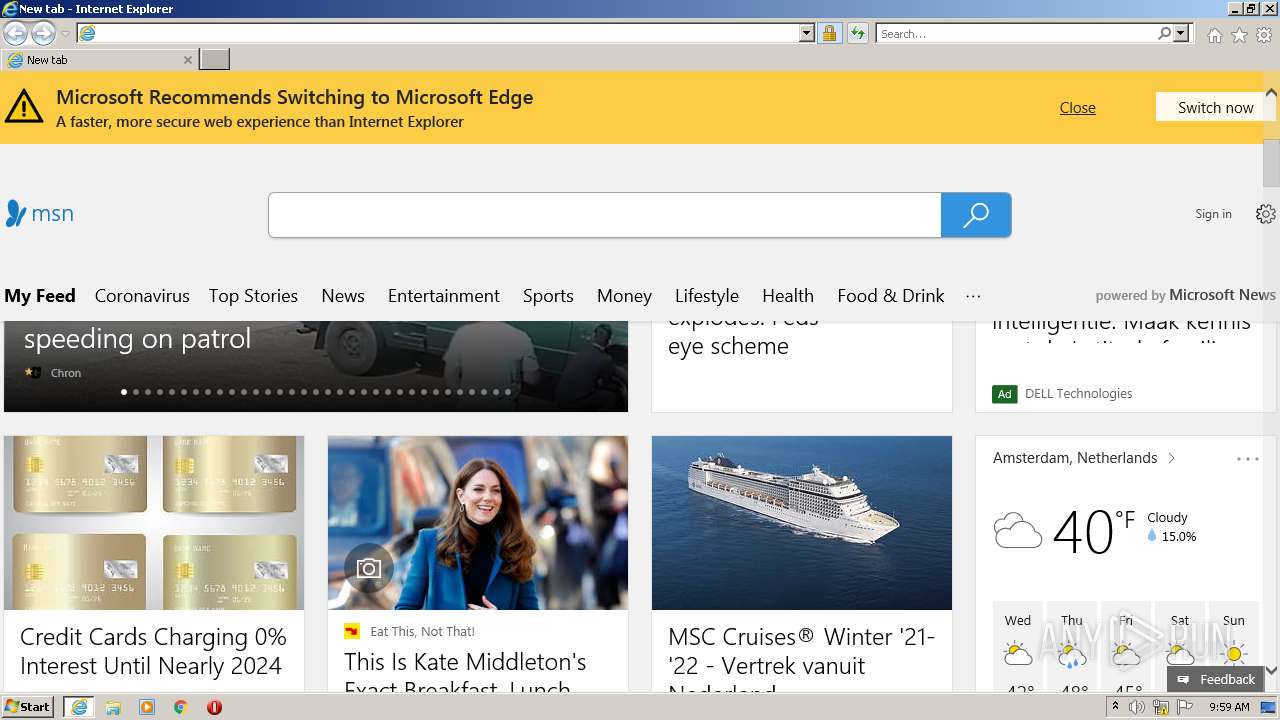Expand more categories ellipsis menu

(973, 296)
